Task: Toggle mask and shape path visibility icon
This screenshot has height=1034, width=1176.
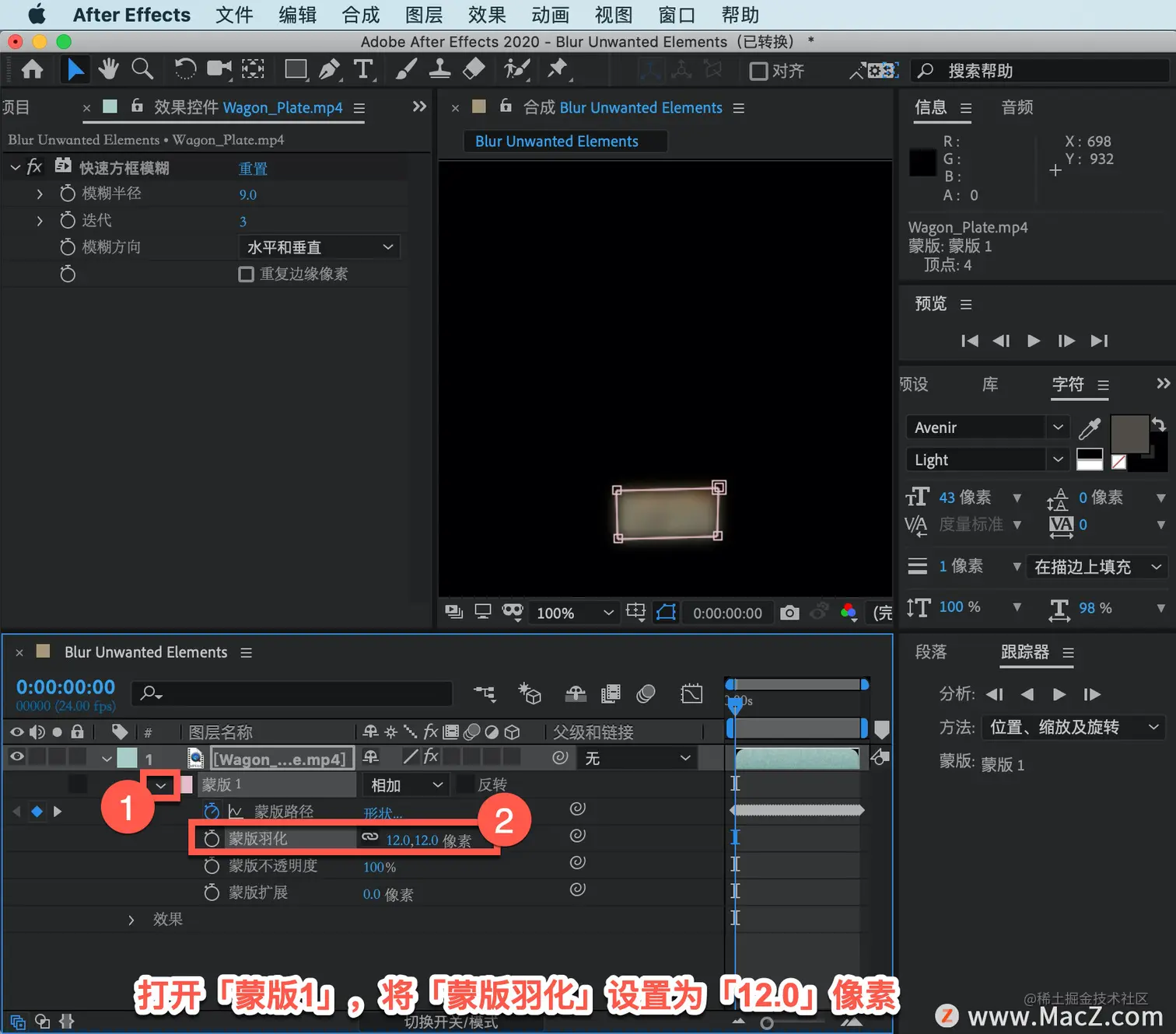Action: pos(667,613)
